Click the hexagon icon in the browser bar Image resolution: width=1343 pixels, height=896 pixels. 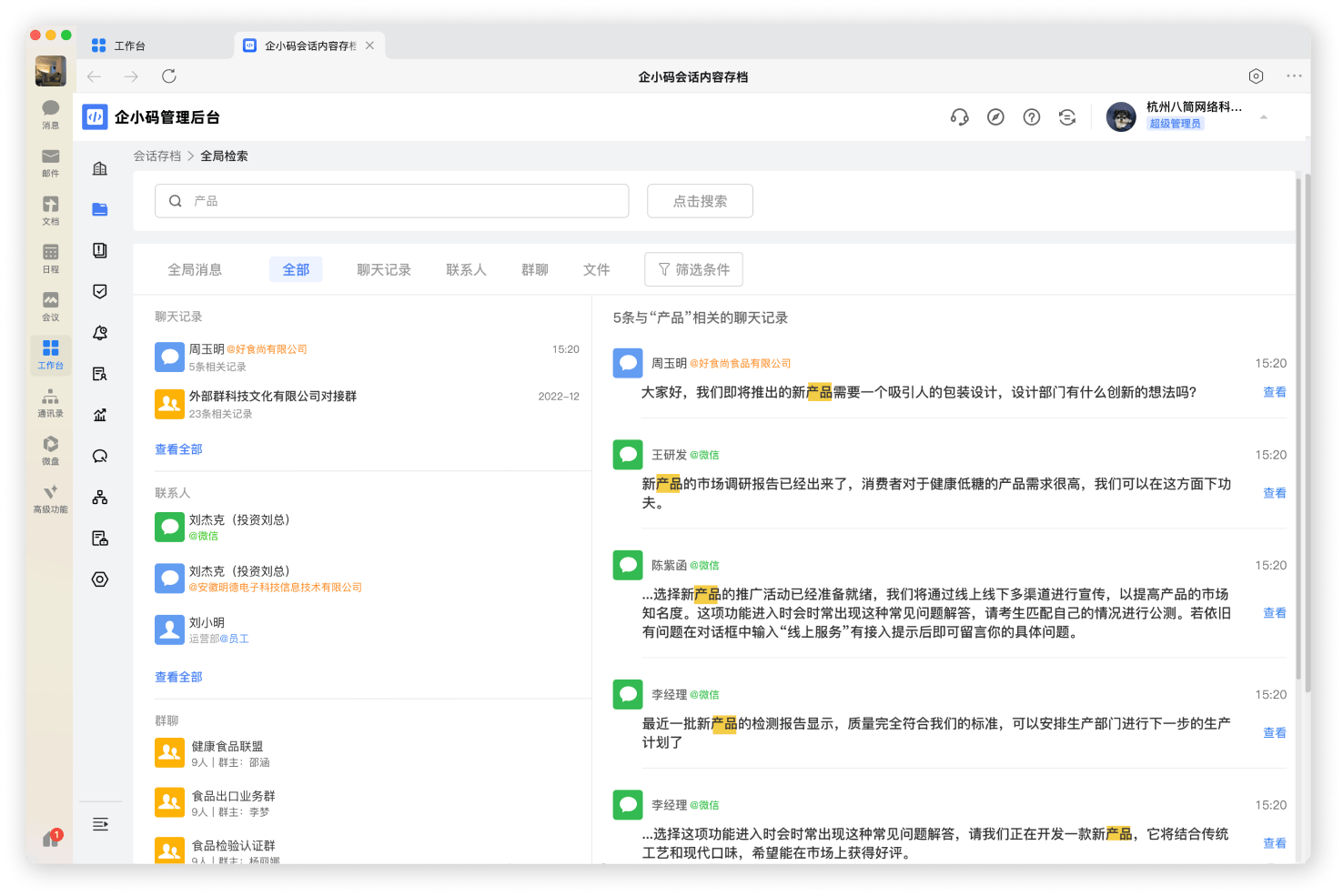(x=1256, y=76)
